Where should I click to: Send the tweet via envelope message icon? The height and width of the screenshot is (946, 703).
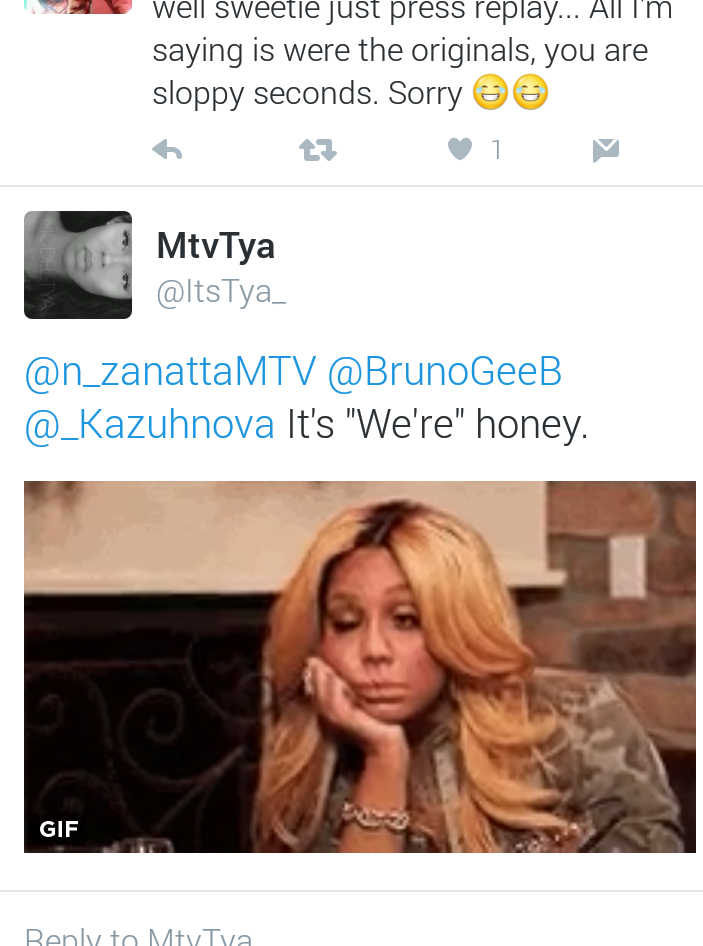tap(606, 150)
